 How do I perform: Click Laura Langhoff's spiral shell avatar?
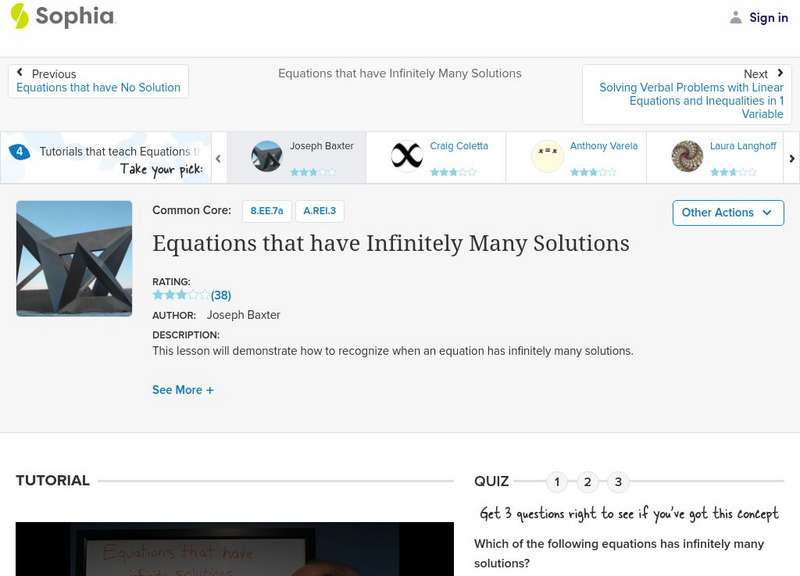coord(686,153)
